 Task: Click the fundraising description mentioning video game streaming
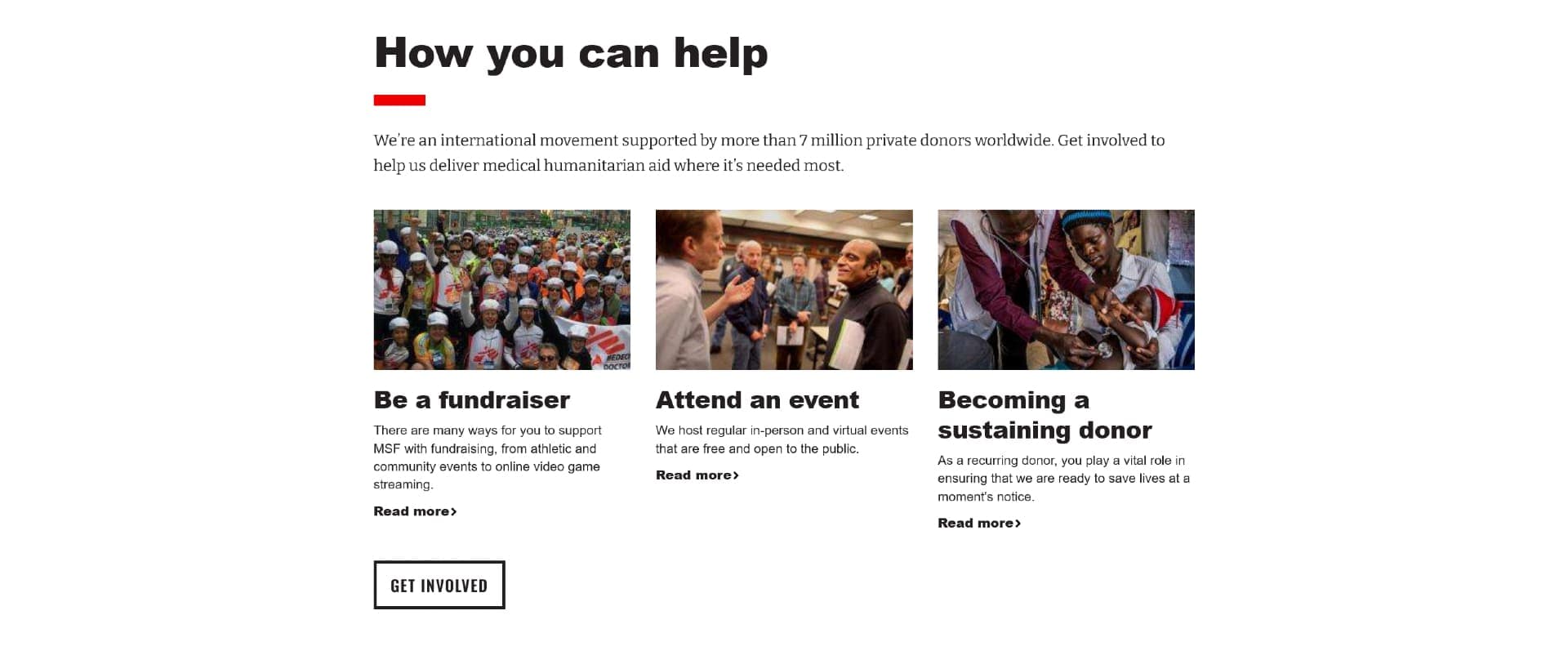click(x=487, y=457)
